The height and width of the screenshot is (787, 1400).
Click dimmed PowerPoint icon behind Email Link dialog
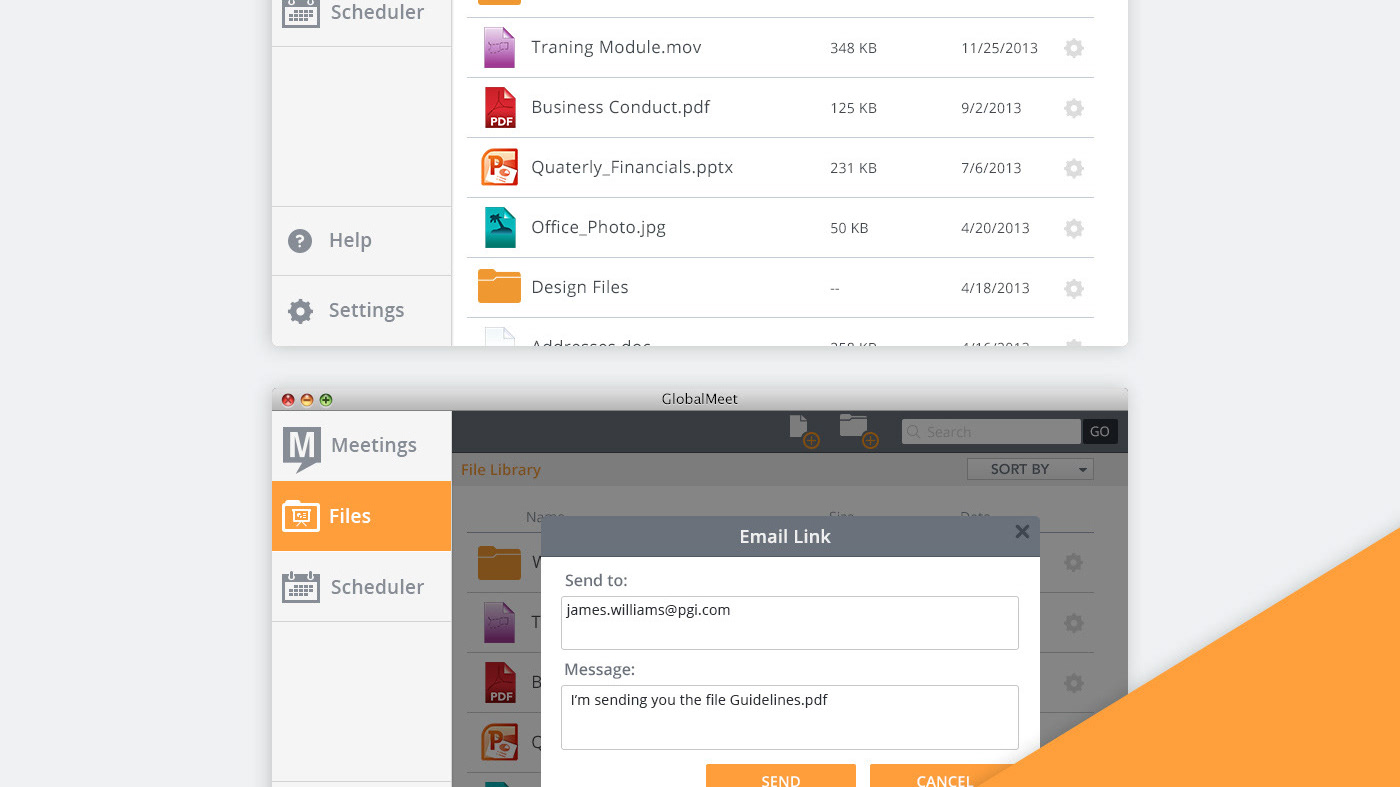[x=499, y=742]
